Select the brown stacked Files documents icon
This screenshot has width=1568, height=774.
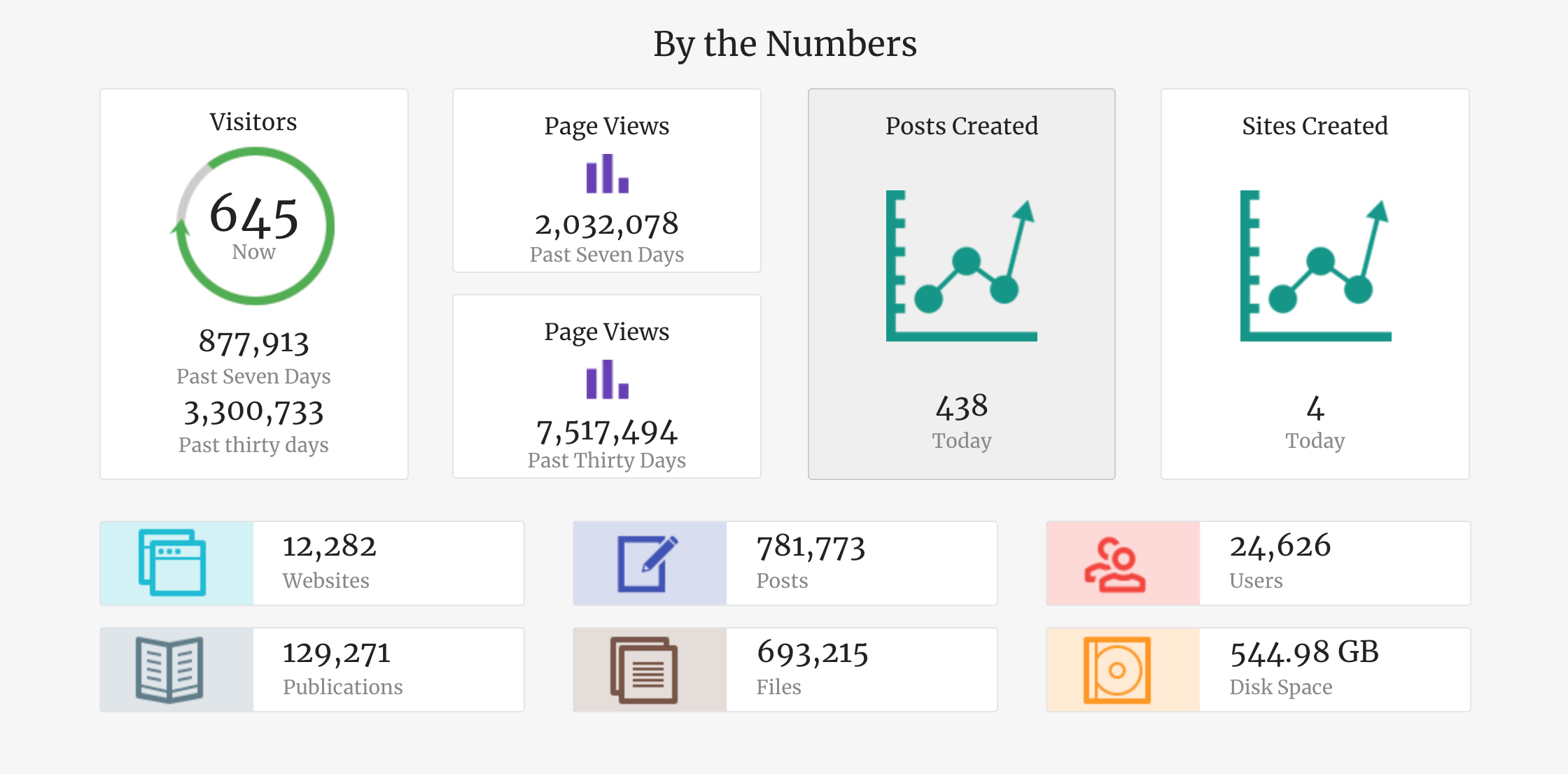click(643, 669)
